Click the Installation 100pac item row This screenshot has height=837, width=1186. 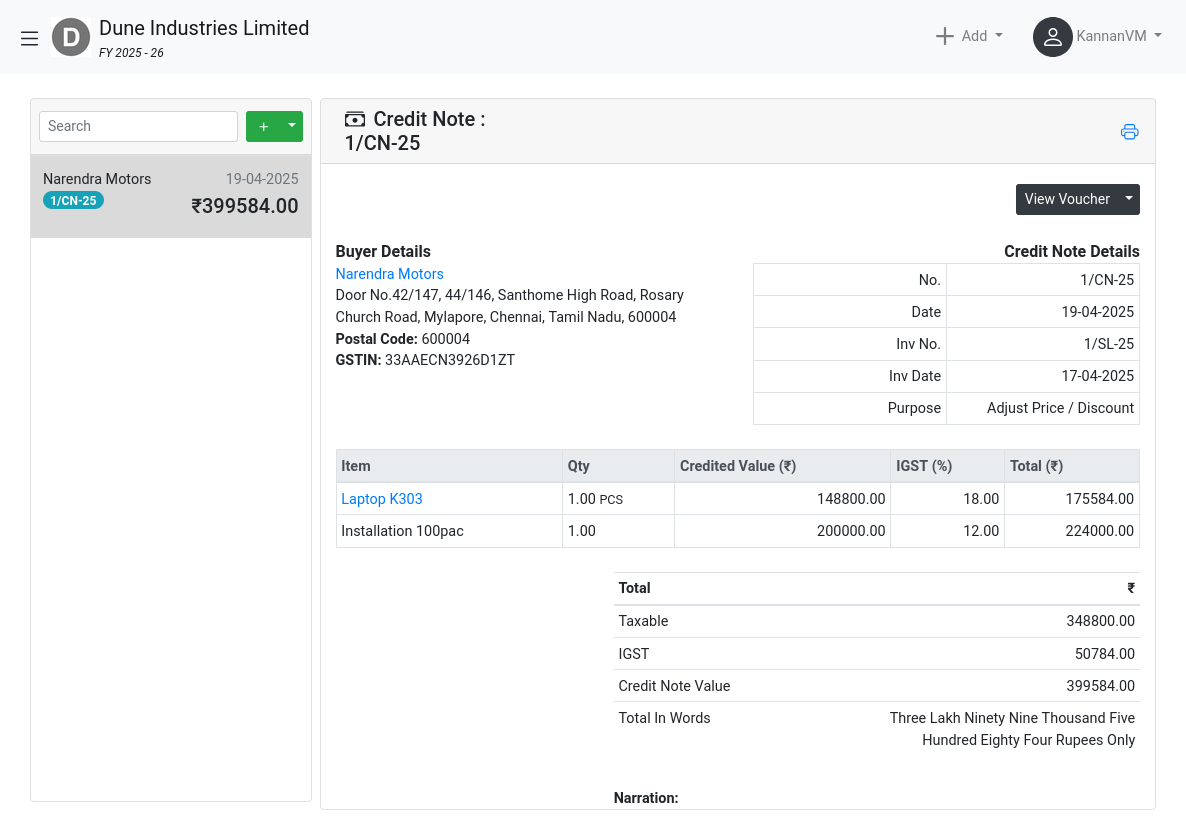[x=737, y=531]
